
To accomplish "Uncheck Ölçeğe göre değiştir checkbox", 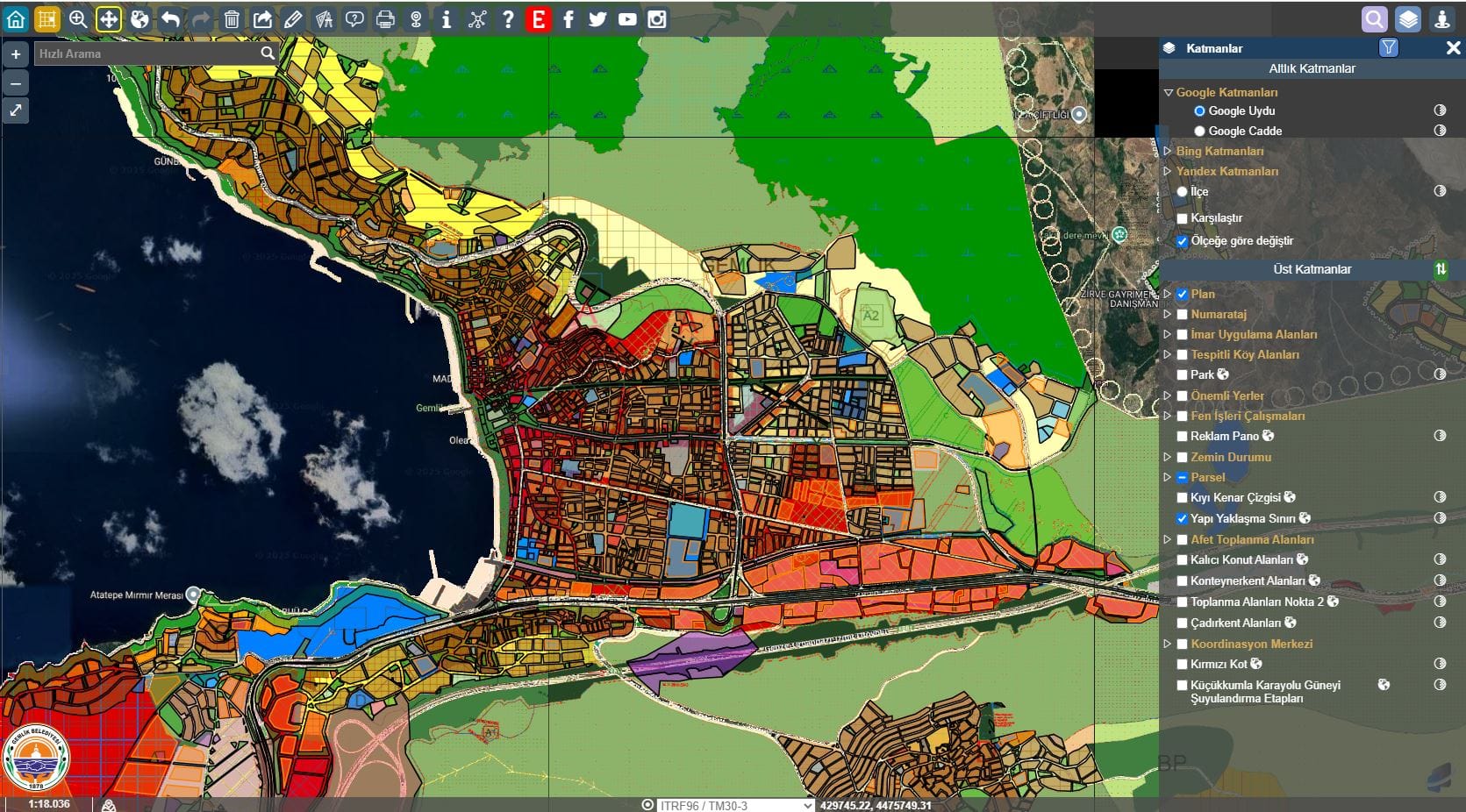I will point(1183,241).
